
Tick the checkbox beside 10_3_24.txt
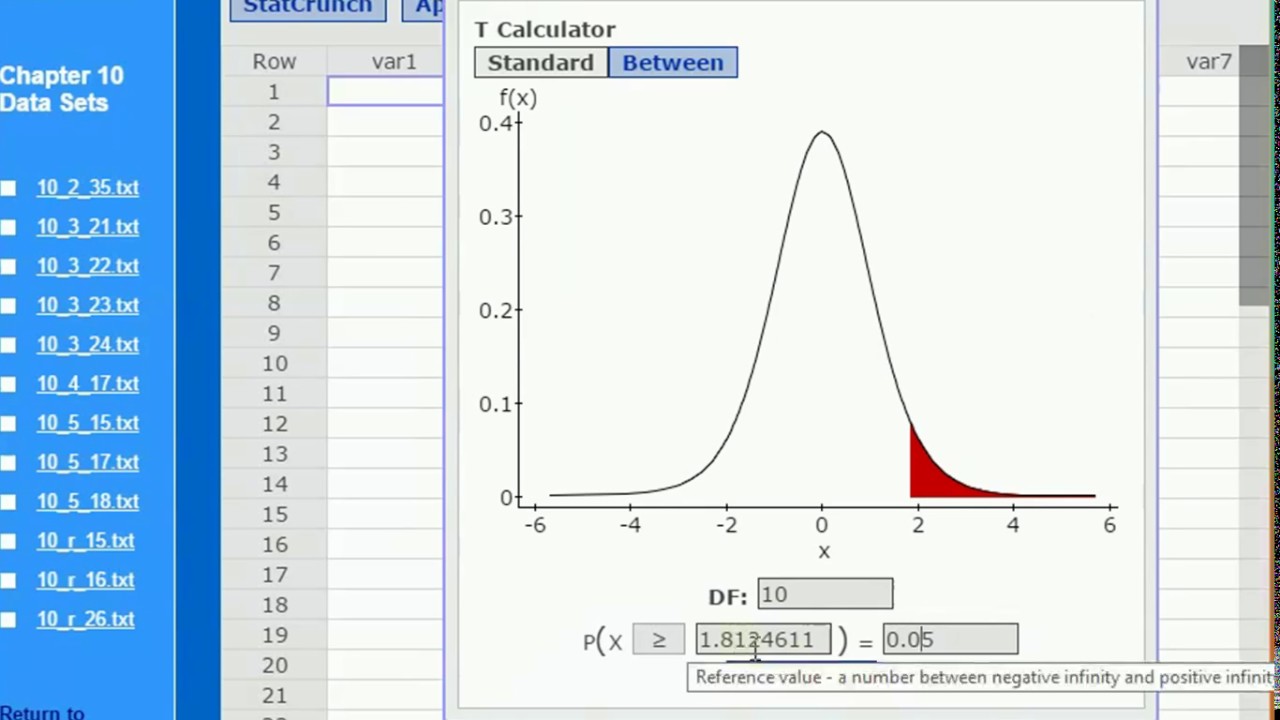pyautogui.click(x=8, y=345)
